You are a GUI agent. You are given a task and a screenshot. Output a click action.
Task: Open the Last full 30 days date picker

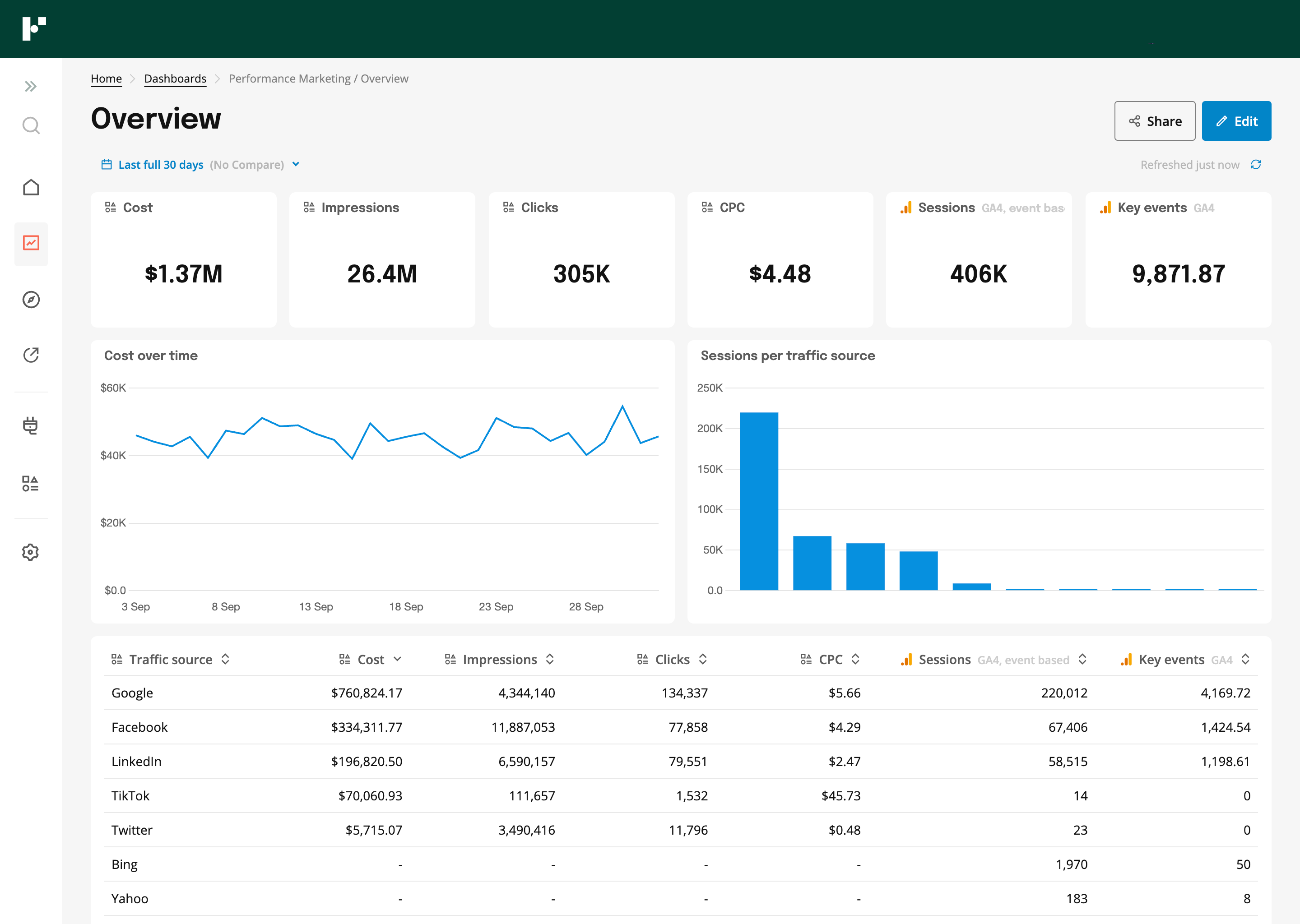pos(161,164)
